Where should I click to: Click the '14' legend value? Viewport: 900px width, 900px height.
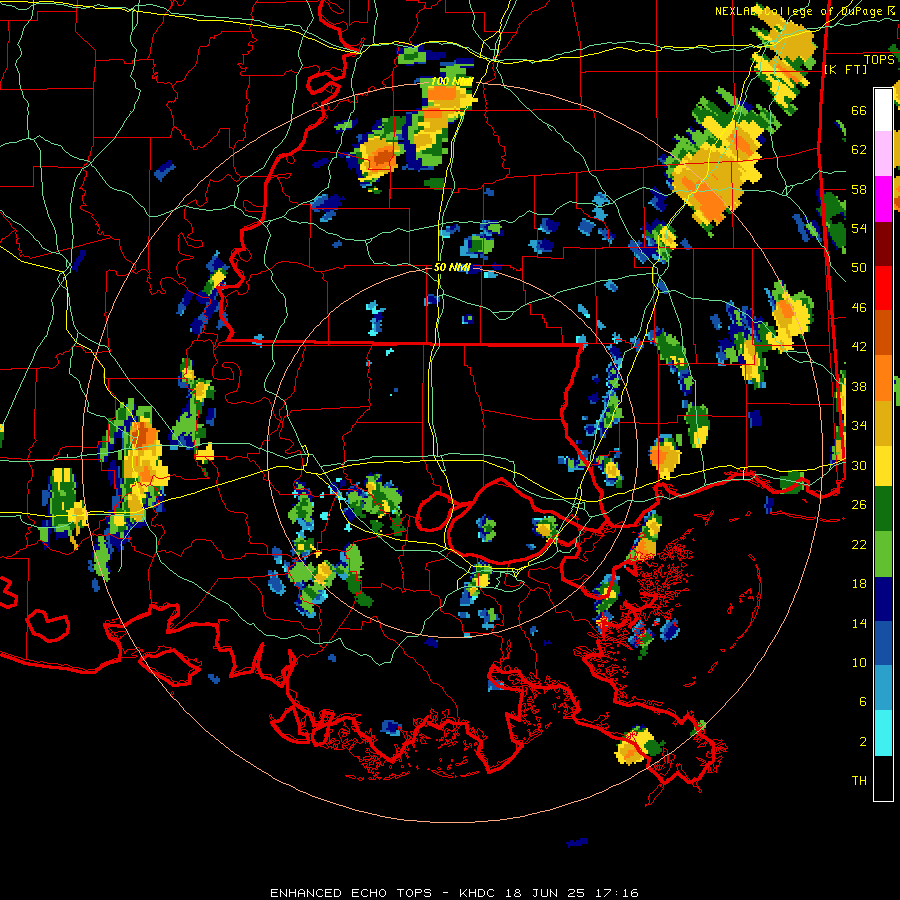(859, 623)
